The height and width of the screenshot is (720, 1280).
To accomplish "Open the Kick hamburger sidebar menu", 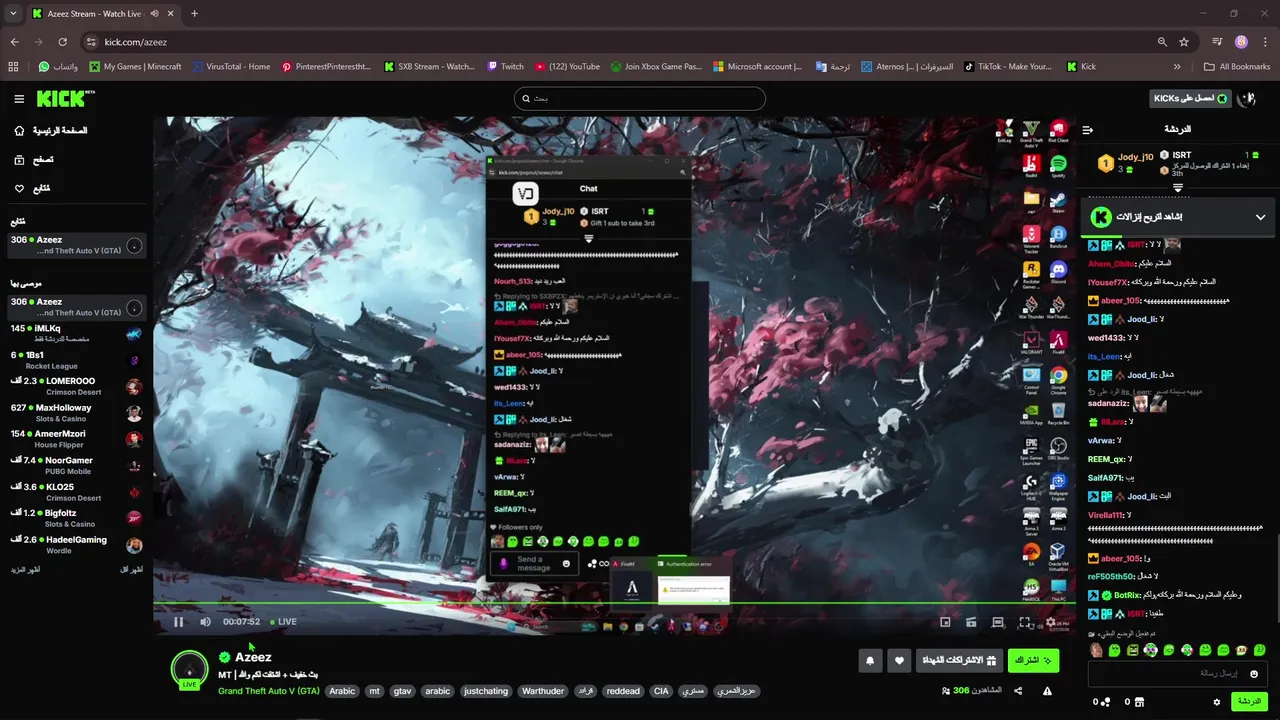I will tap(19, 99).
